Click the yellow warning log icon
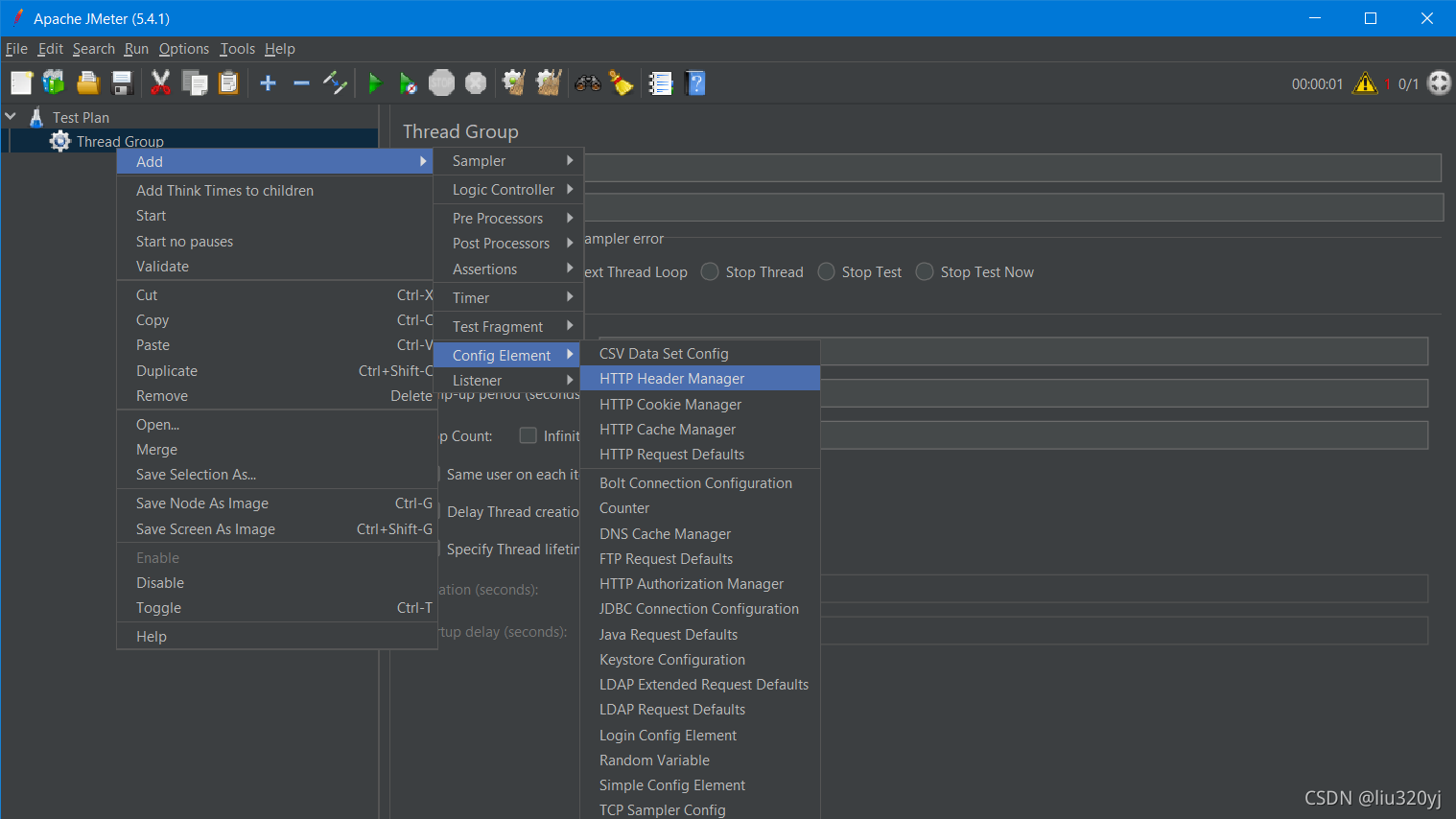 [x=1365, y=83]
